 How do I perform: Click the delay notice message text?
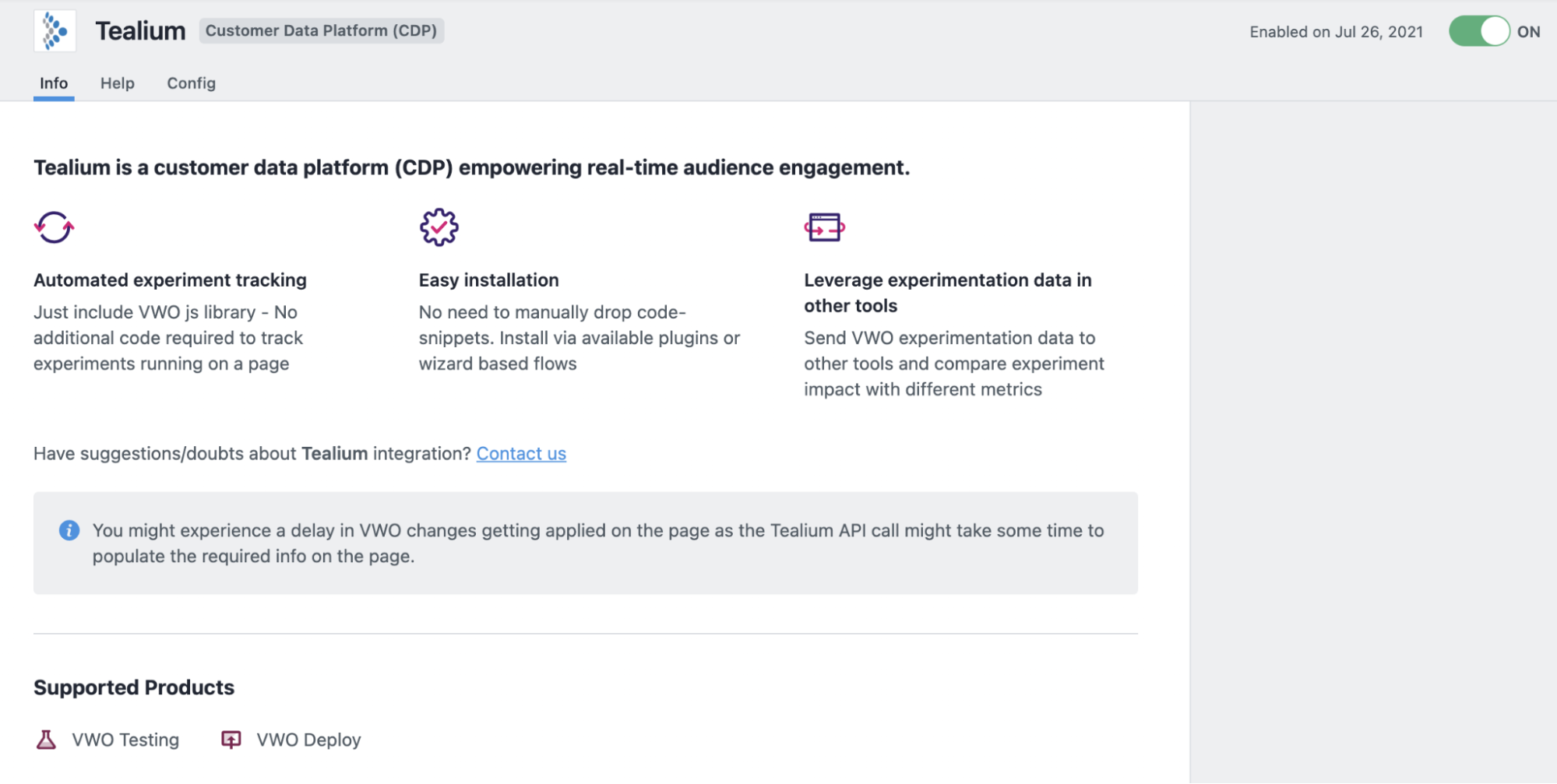(598, 543)
